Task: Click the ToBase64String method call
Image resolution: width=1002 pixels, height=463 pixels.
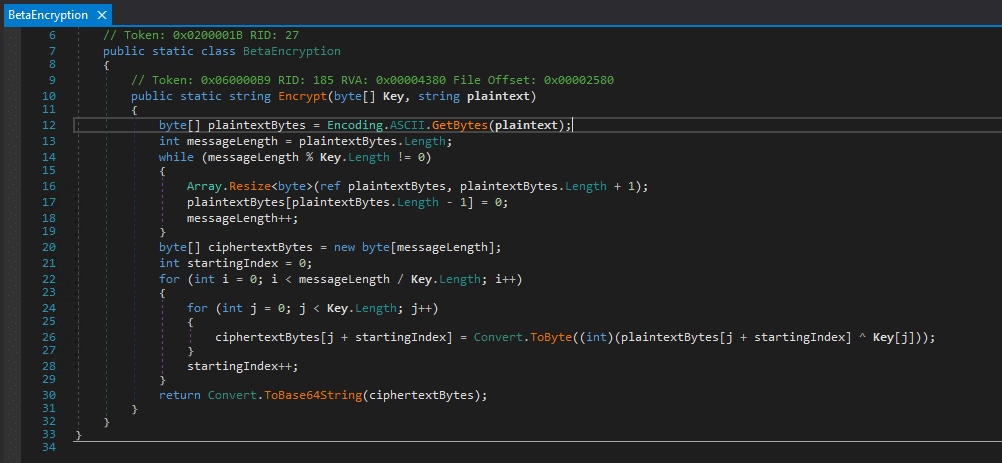Action: point(312,395)
